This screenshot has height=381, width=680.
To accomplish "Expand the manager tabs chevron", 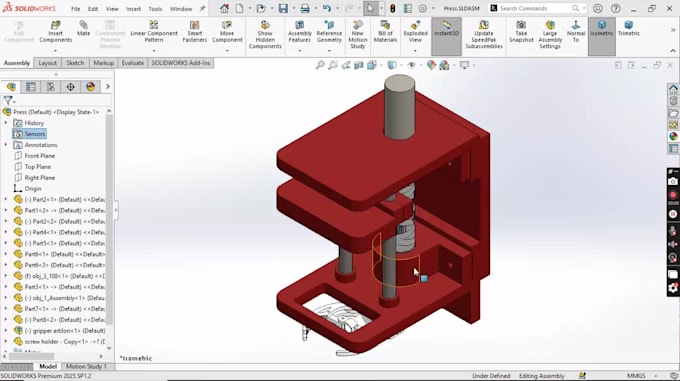I will (108, 87).
